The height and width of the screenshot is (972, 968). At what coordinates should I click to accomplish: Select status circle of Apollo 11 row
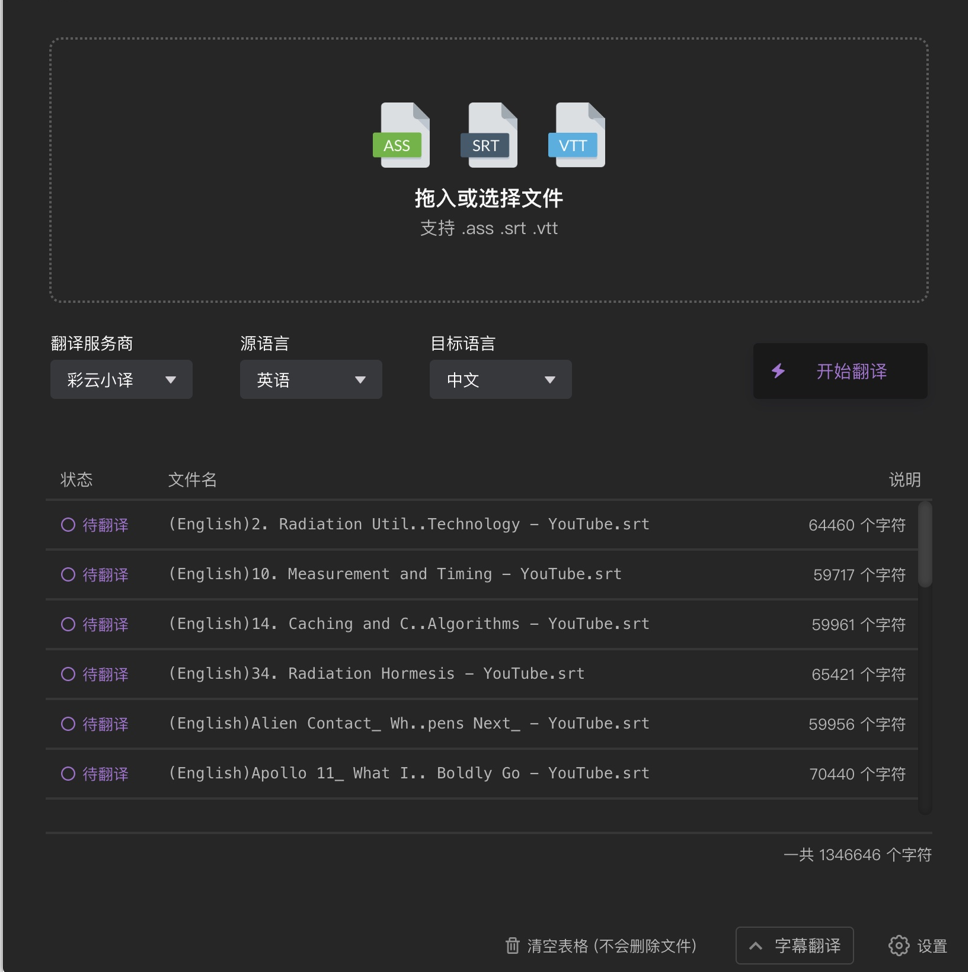(x=68, y=773)
